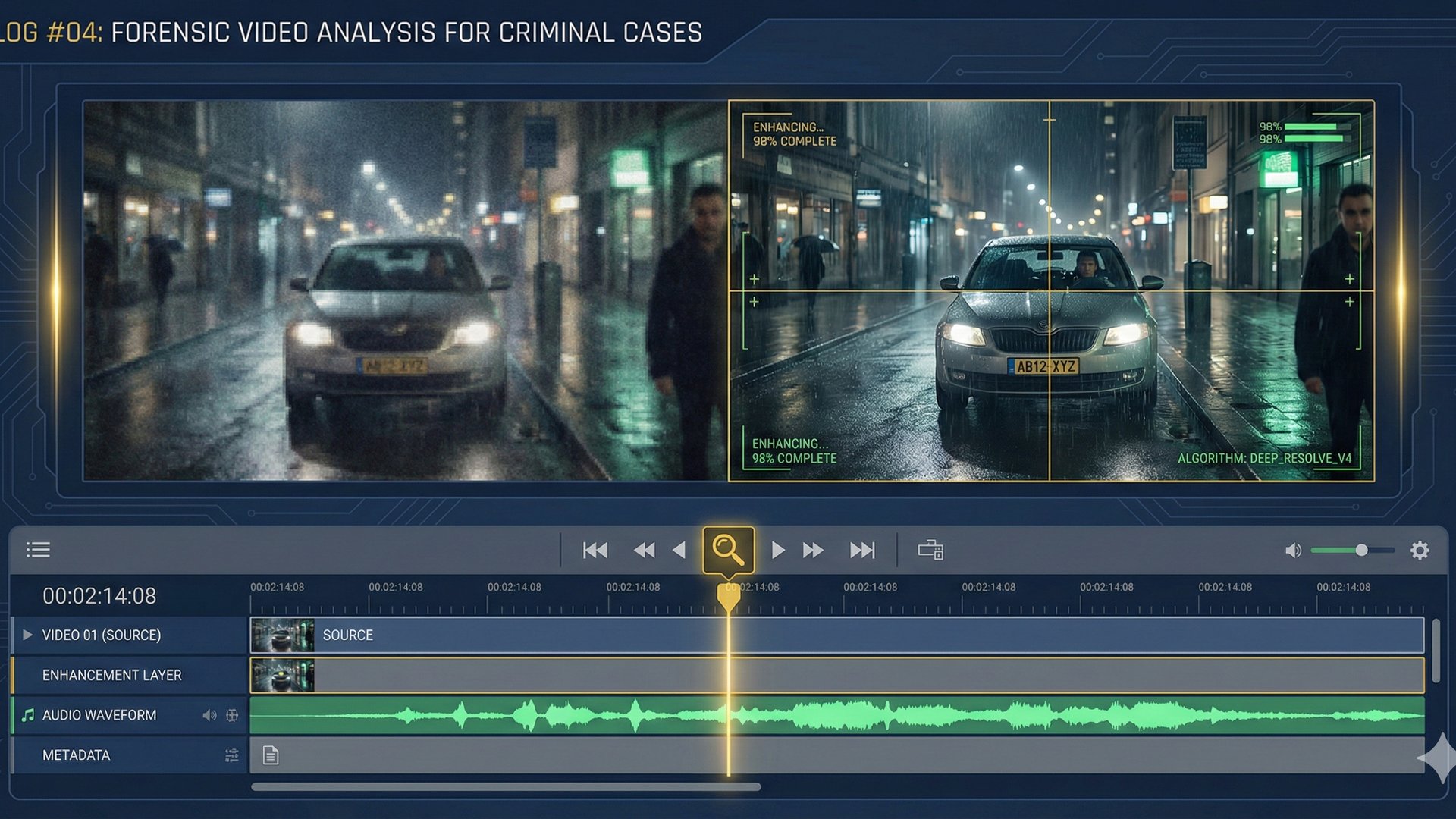The height and width of the screenshot is (819, 1456).
Task: Open settings via the gear icon
Action: (1420, 550)
